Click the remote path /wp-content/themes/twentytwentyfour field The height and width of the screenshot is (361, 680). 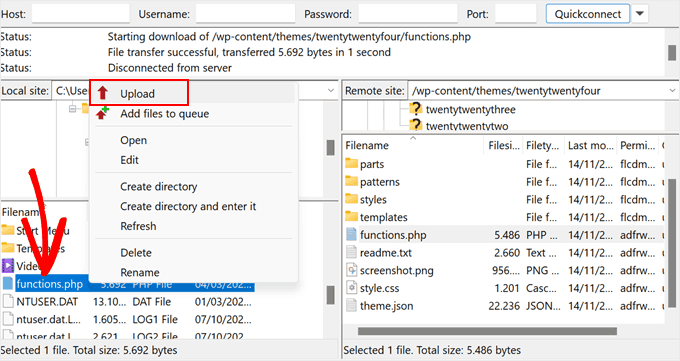point(543,91)
